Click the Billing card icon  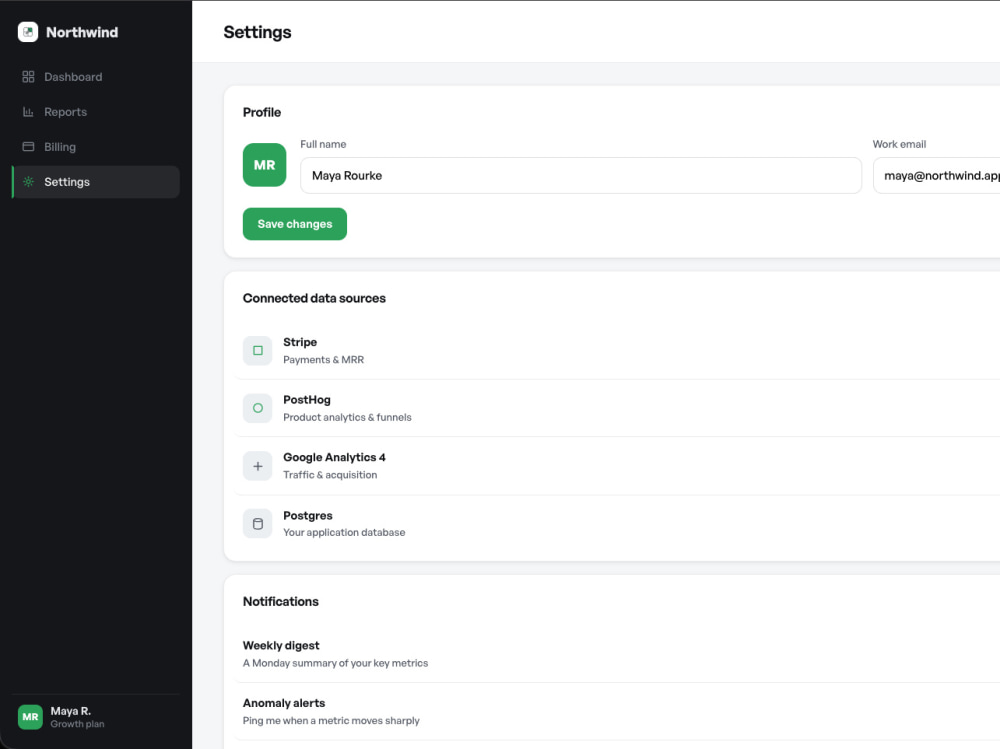point(28,147)
